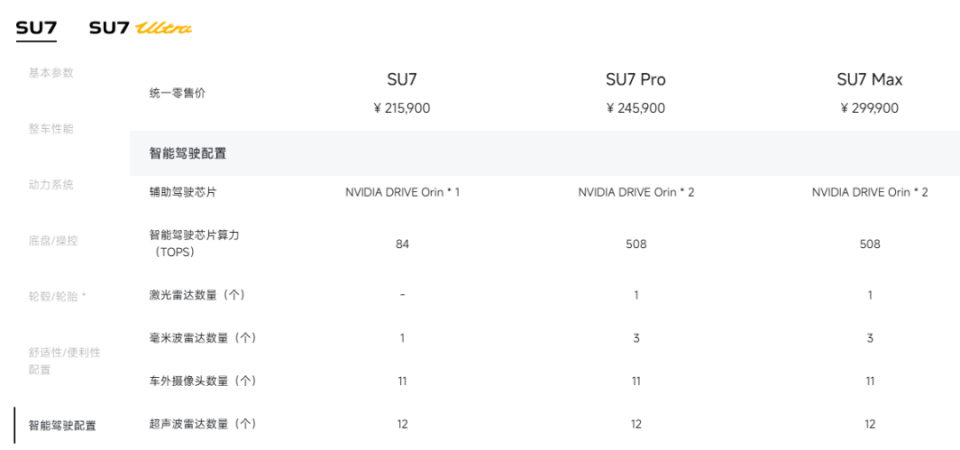Open 基本参数 section in sidebar
This screenshot has height=450, width=960.
coord(51,73)
